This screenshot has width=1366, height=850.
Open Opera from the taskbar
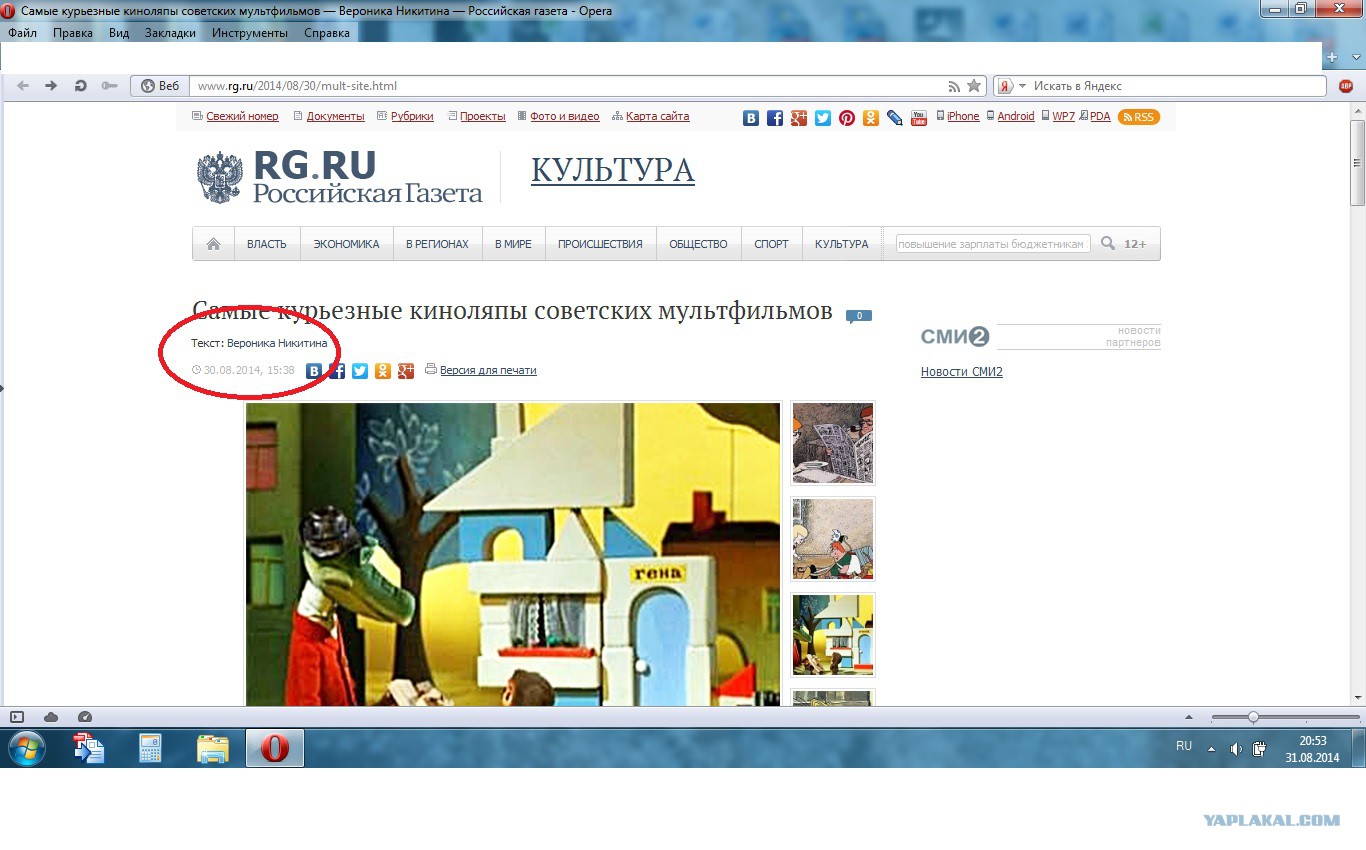pyautogui.click(x=275, y=748)
